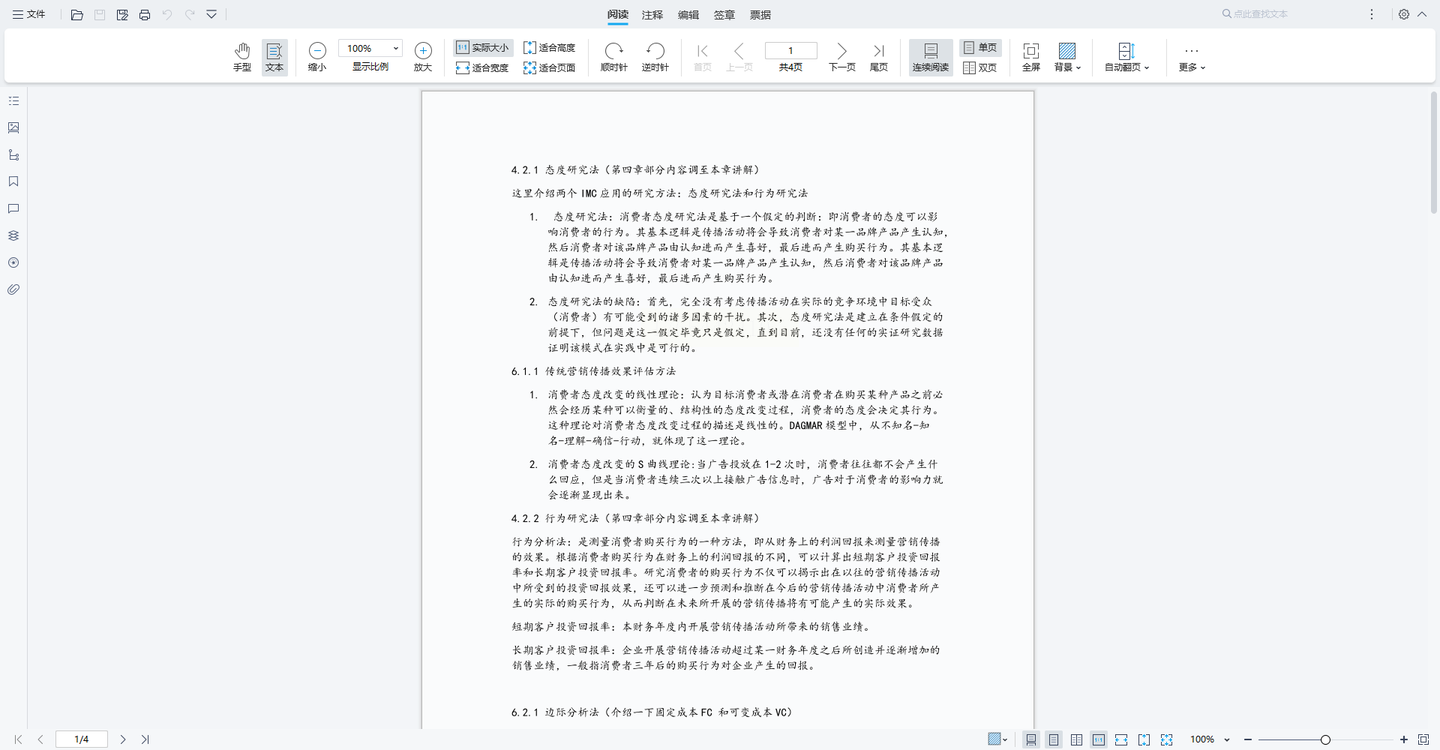The height and width of the screenshot is (750, 1440).
Task: Open the Auto Flip (自动翻页) dropdown
Action: click(x=1126, y=58)
